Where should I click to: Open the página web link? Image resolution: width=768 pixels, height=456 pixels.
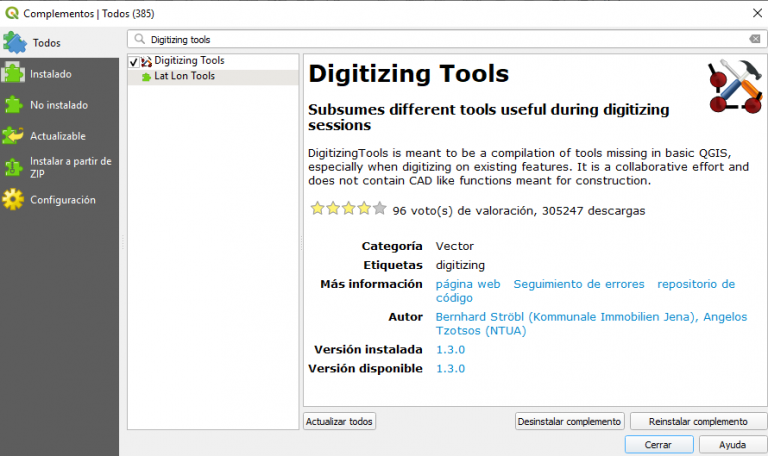pyautogui.click(x=468, y=284)
